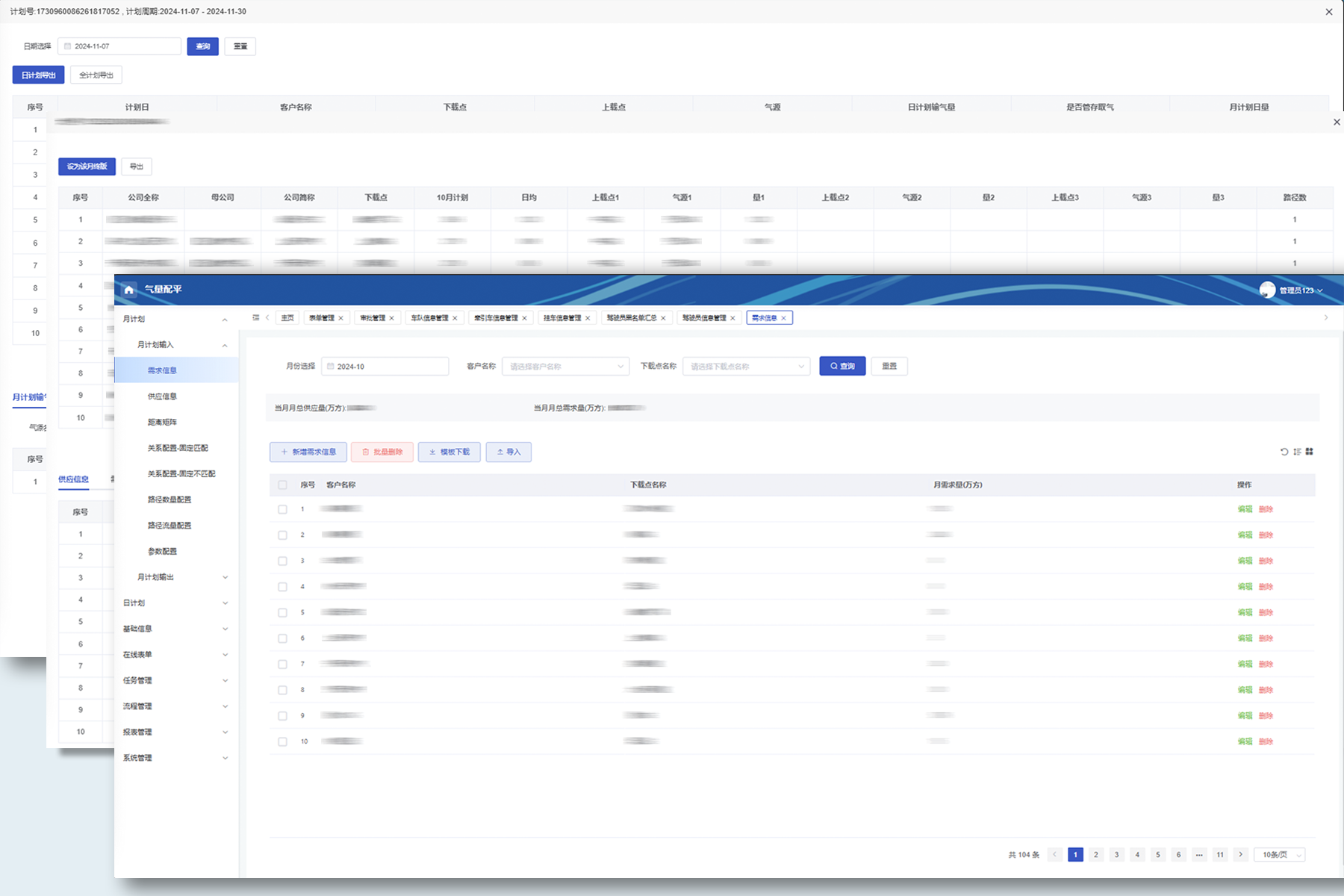Screen dimensions: 1344x896
Task: Click the home icon in the 气量配平 header
Action: click(x=129, y=290)
